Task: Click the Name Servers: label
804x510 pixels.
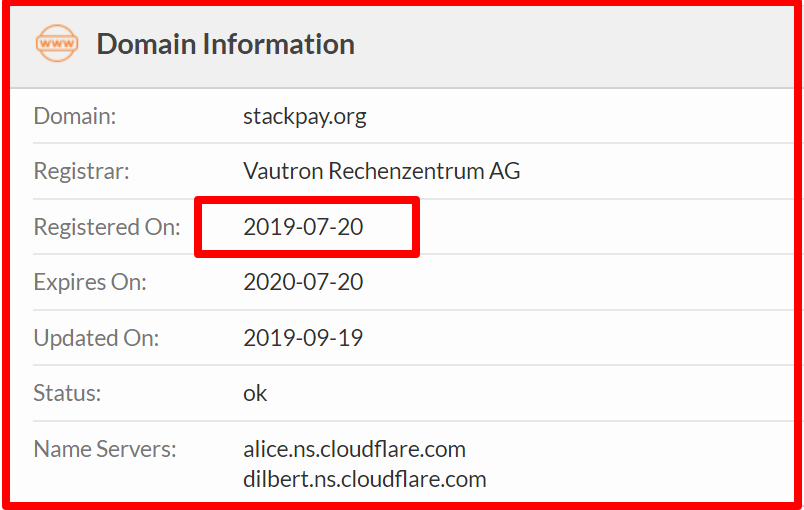Action: tap(105, 450)
